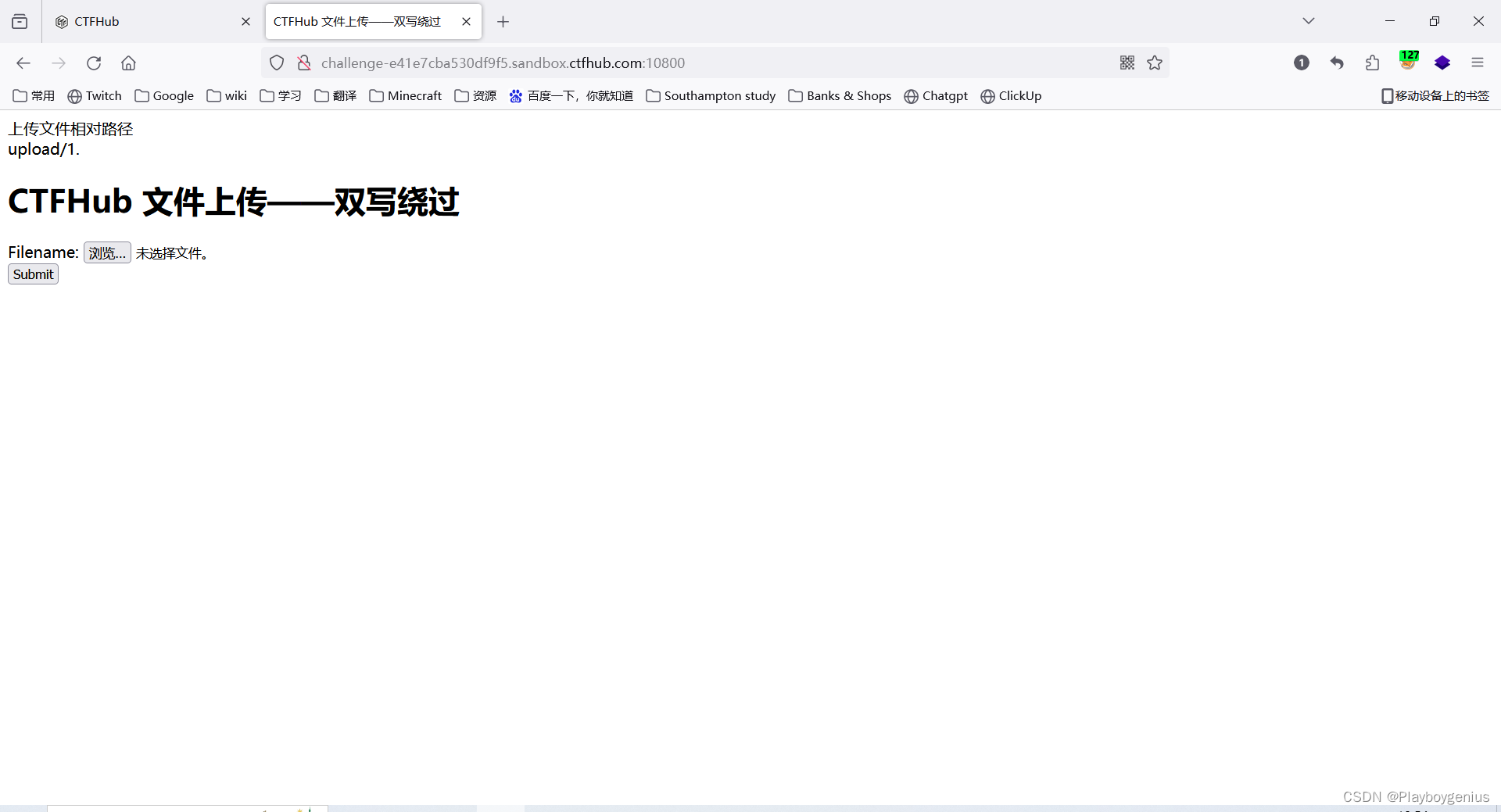Viewport: 1501px width, 812px height.
Task: Restore down the browser window
Action: (1435, 21)
